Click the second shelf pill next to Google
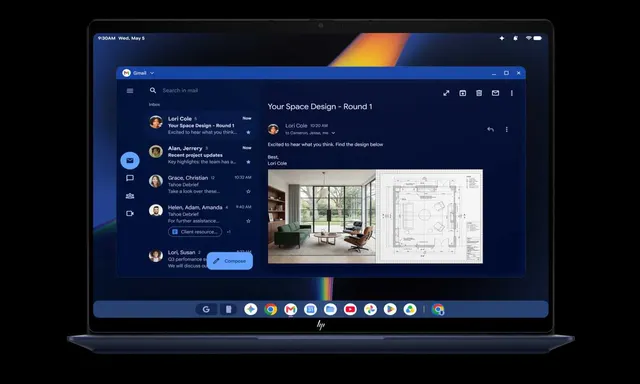The height and width of the screenshot is (384, 640). 229,309
